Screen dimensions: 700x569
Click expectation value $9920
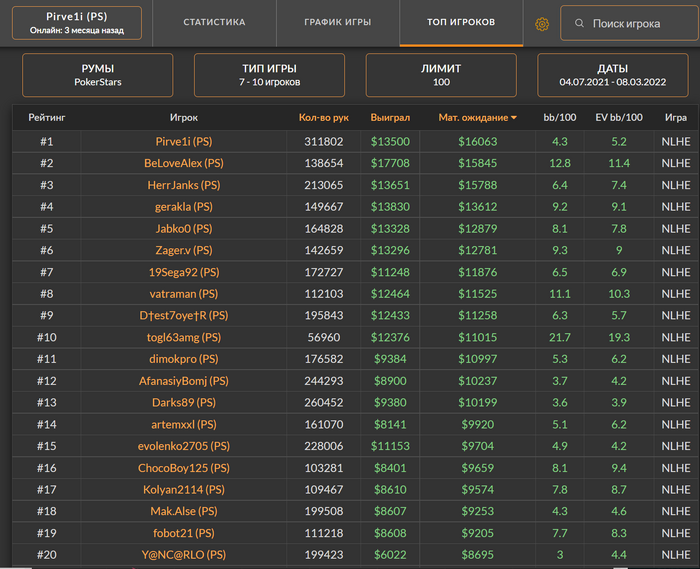click(x=477, y=424)
